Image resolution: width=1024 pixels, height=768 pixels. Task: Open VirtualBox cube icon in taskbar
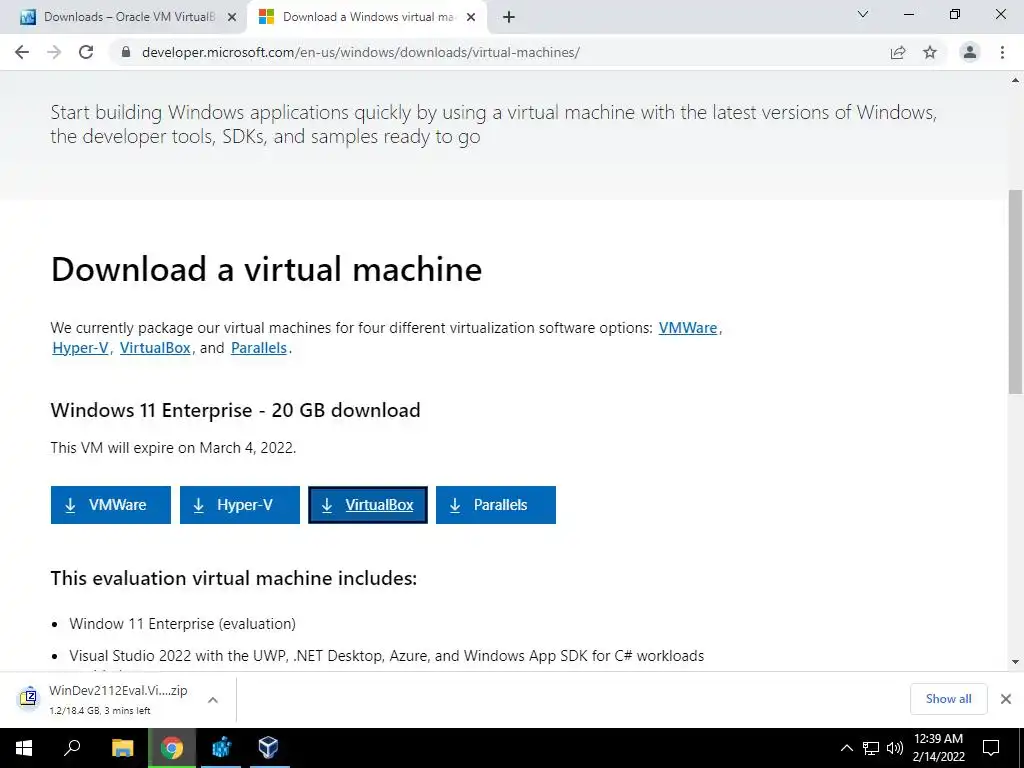tap(268, 748)
